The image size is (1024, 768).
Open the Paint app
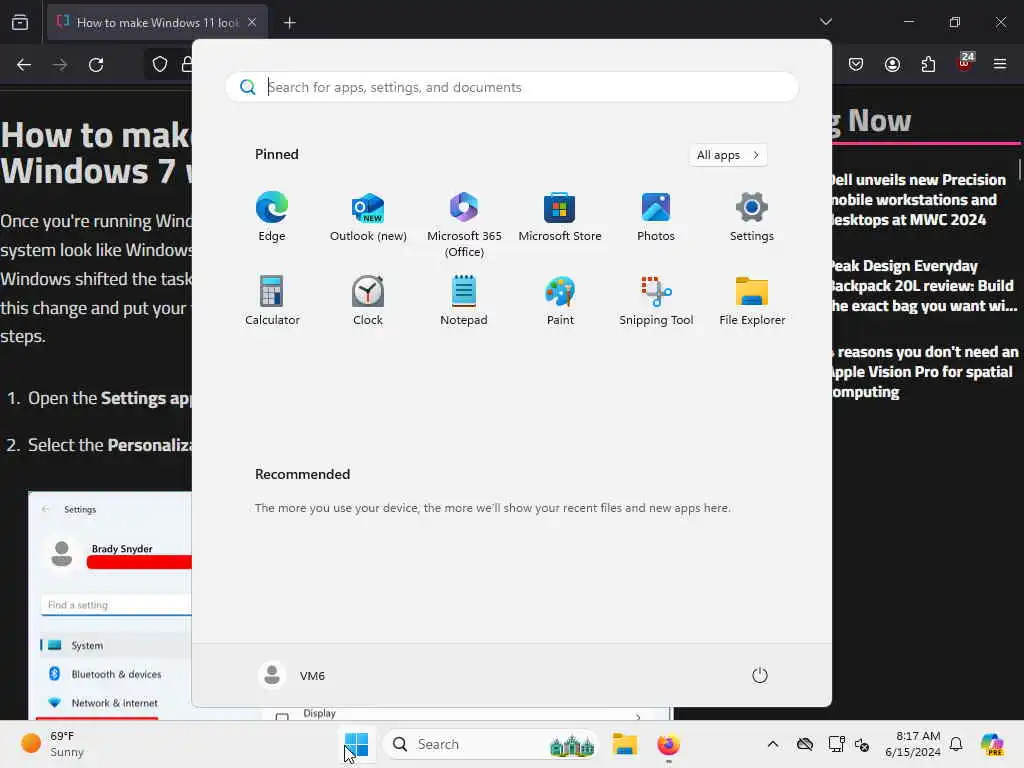tap(560, 300)
